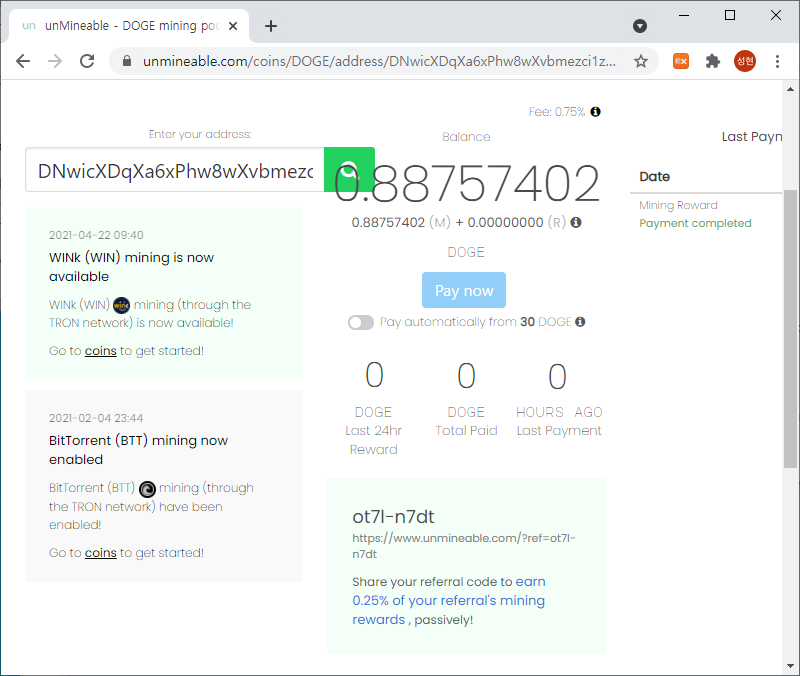The image size is (800, 676).
Task: Click the info icon next to Fee: 0.75%
Action: click(x=595, y=112)
